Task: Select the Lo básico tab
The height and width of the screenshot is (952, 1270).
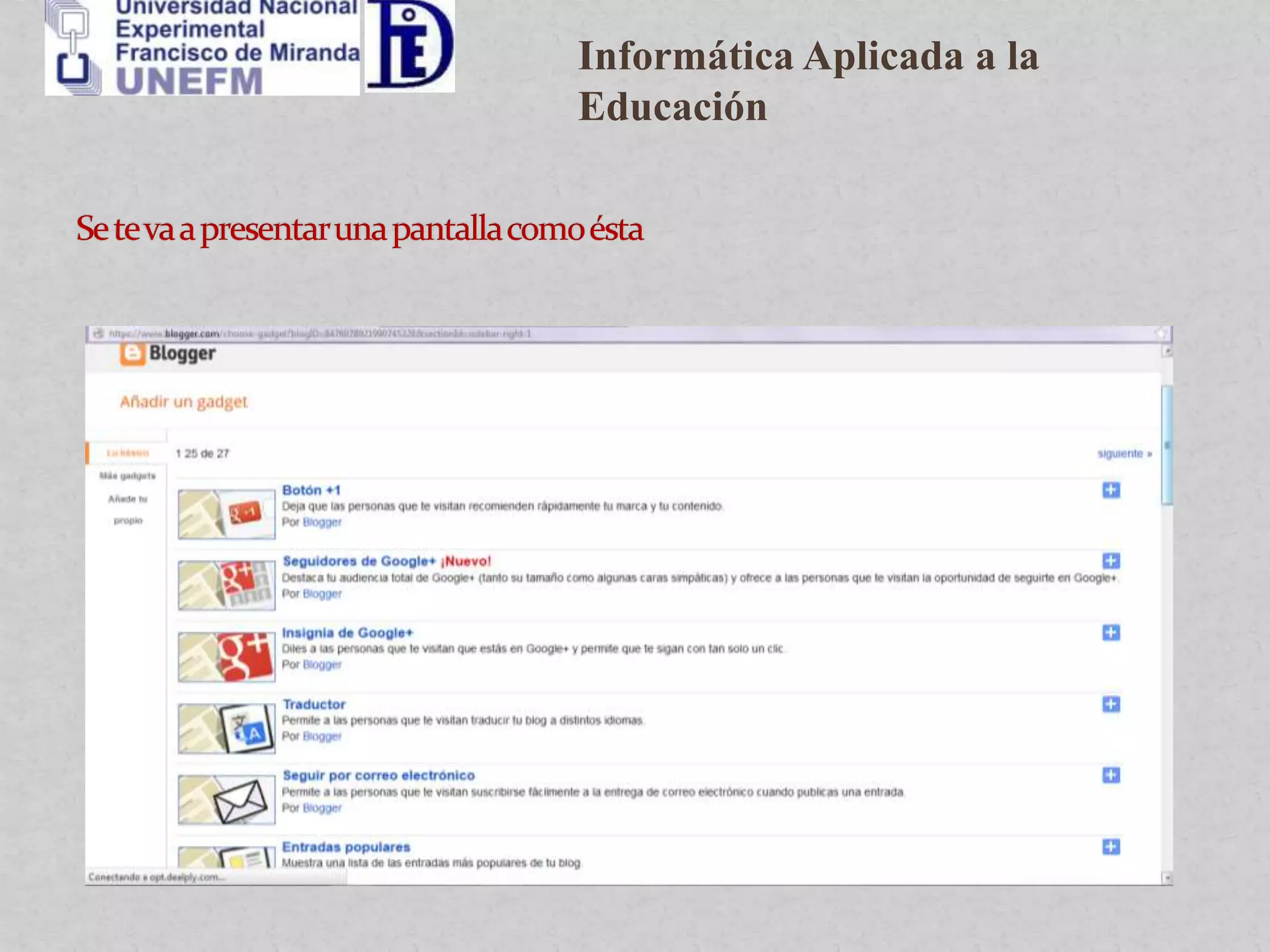Action: (x=127, y=453)
